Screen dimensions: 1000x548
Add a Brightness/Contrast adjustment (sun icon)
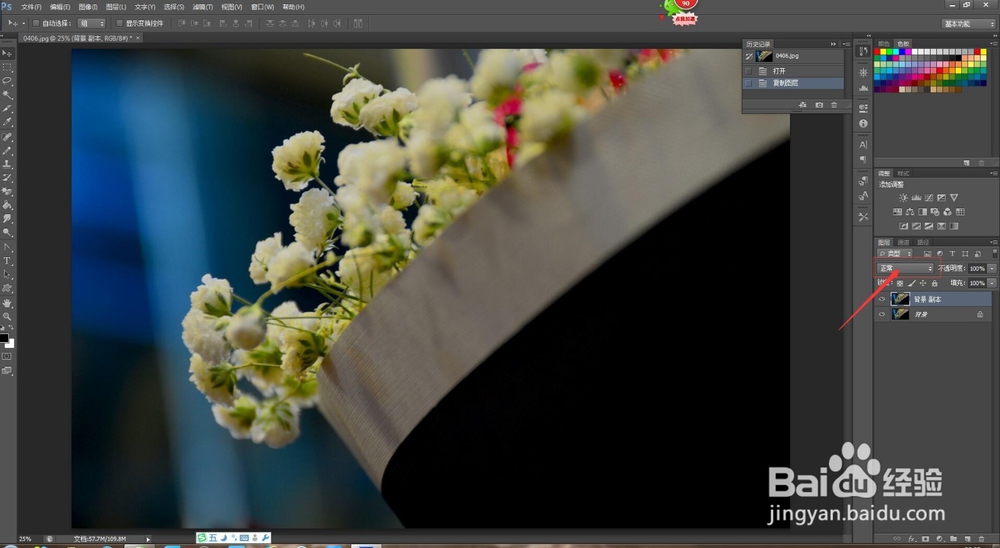point(903,198)
